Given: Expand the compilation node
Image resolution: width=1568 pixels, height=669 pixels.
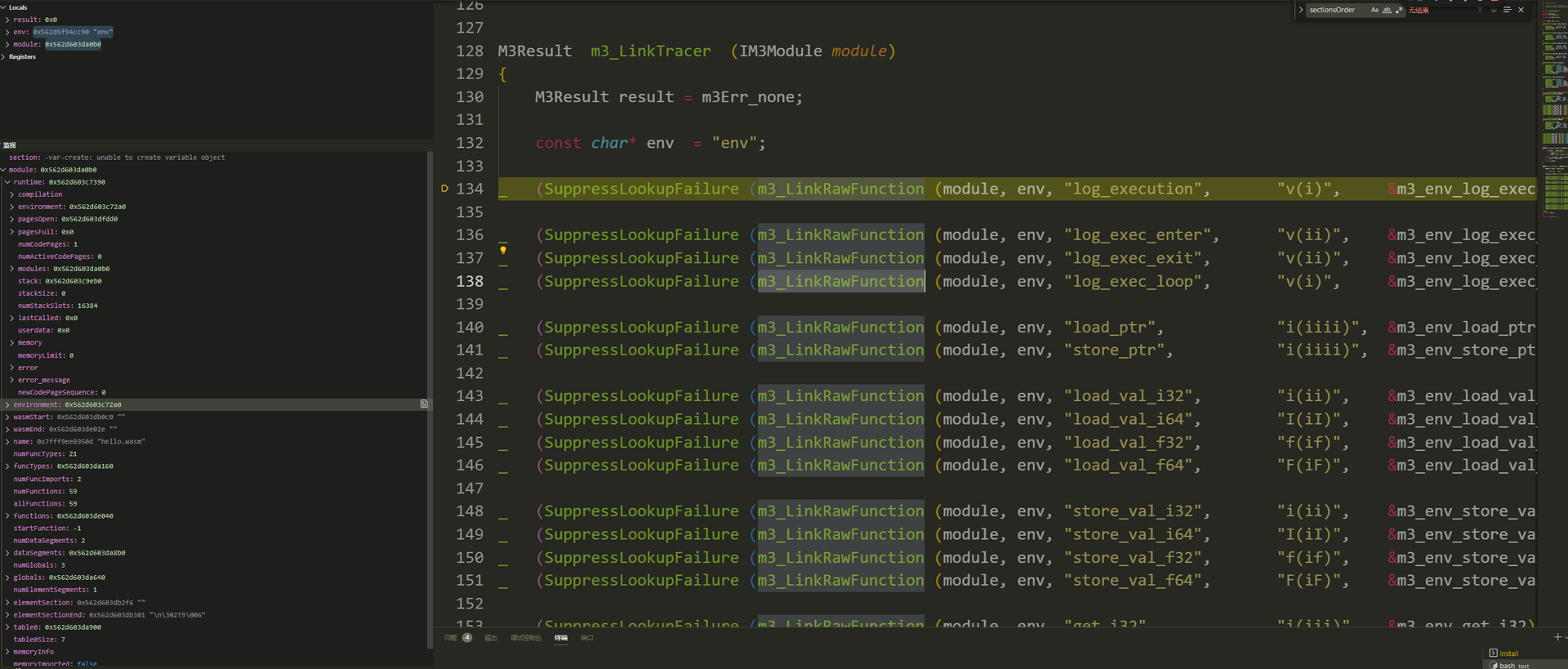Looking at the screenshot, I should [x=12, y=194].
